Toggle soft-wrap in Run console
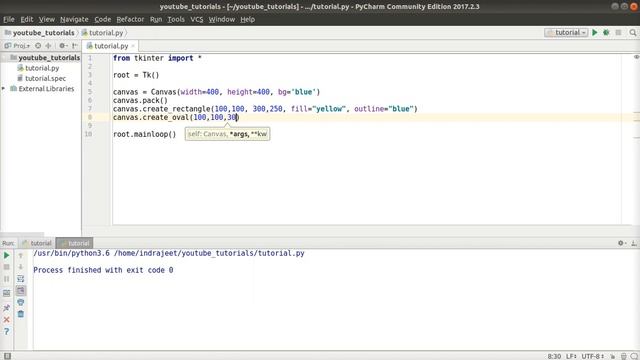Screen dimensions: 640x360 coord(20,279)
